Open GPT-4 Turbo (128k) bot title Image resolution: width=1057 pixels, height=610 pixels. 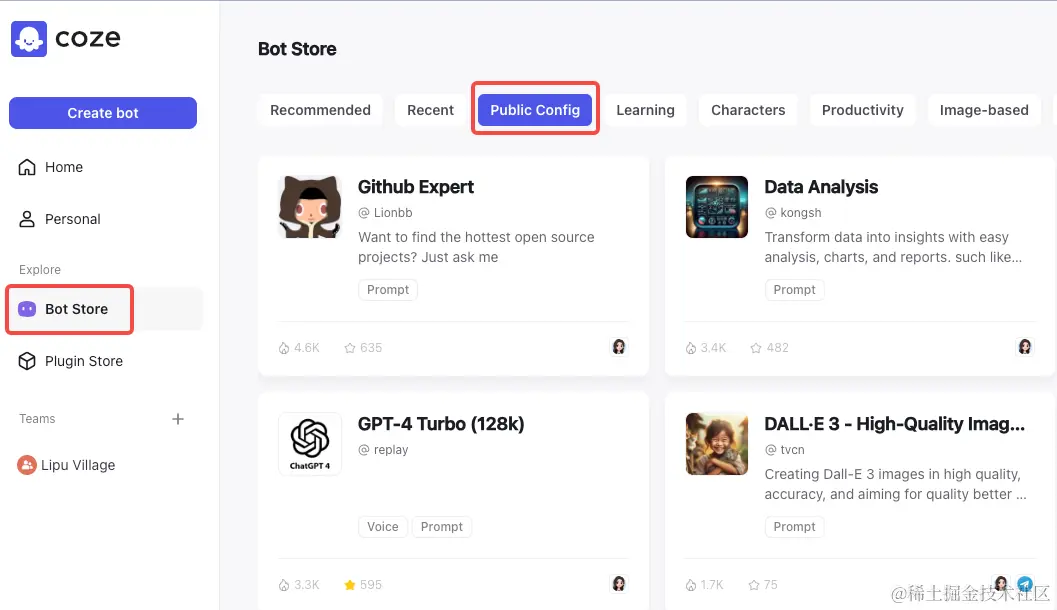441,424
